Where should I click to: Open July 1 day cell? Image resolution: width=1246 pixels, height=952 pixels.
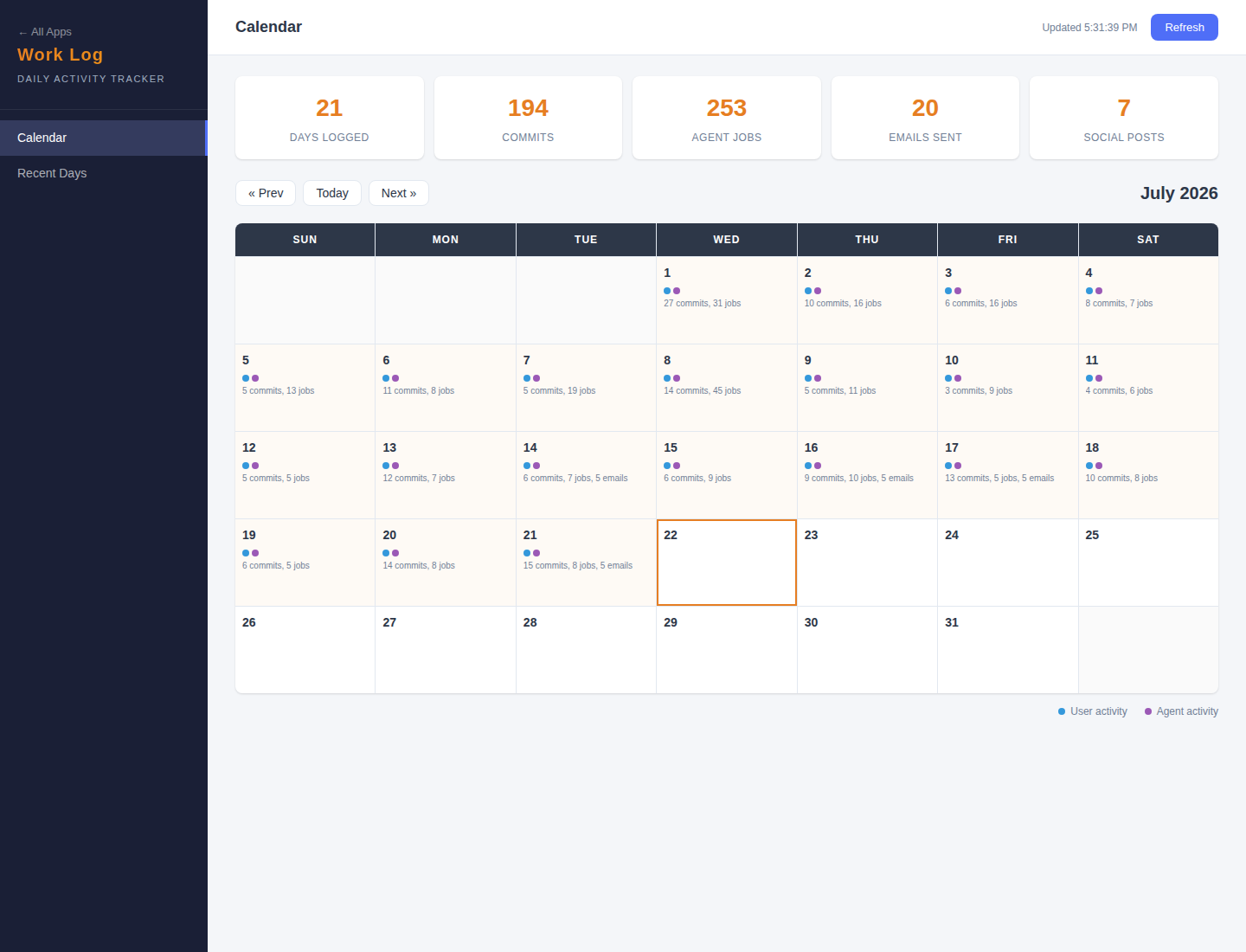[727, 300]
